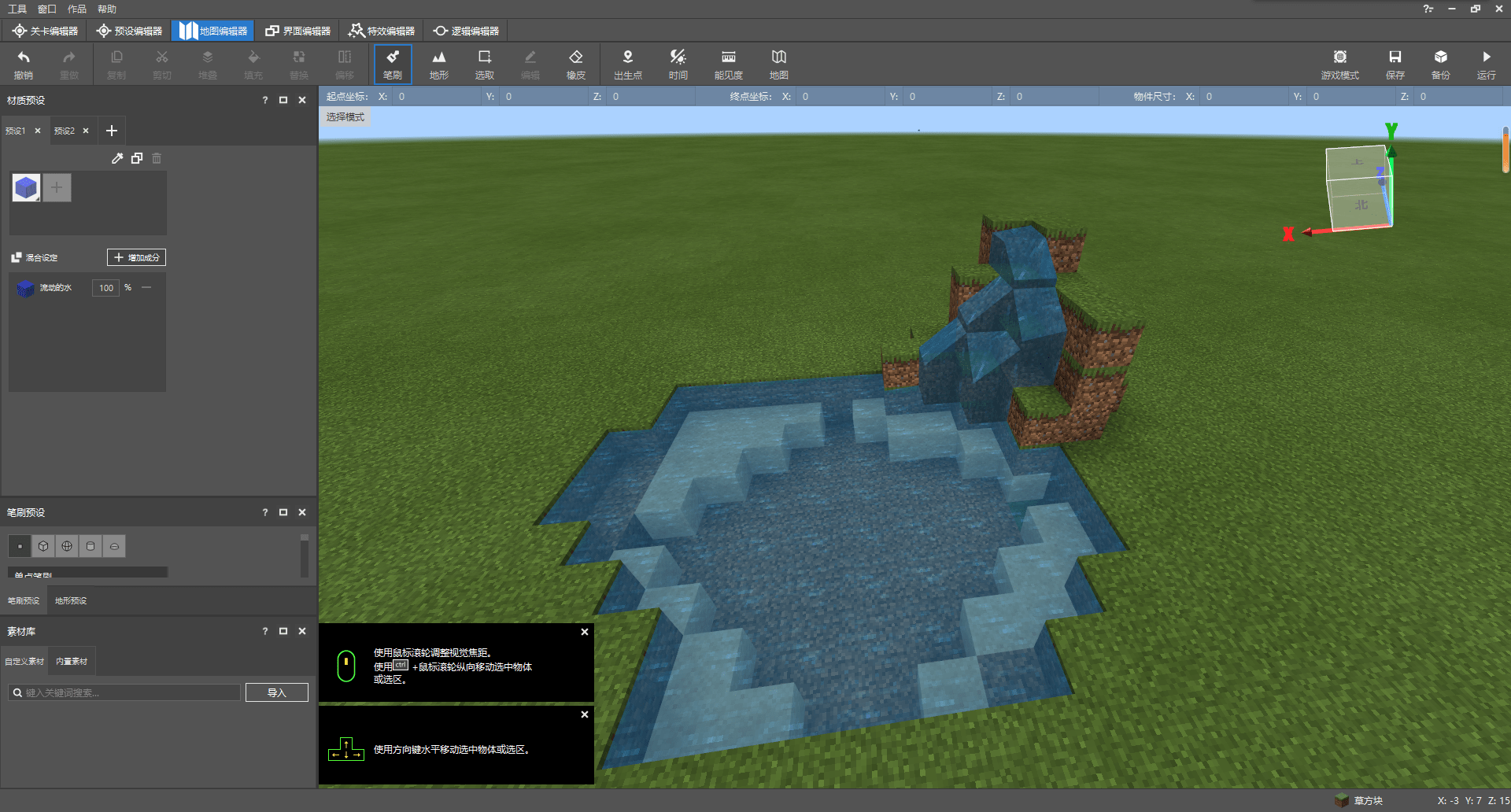Switch to 关卡编辑器 tab
The image size is (1511, 812).
(x=45, y=31)
